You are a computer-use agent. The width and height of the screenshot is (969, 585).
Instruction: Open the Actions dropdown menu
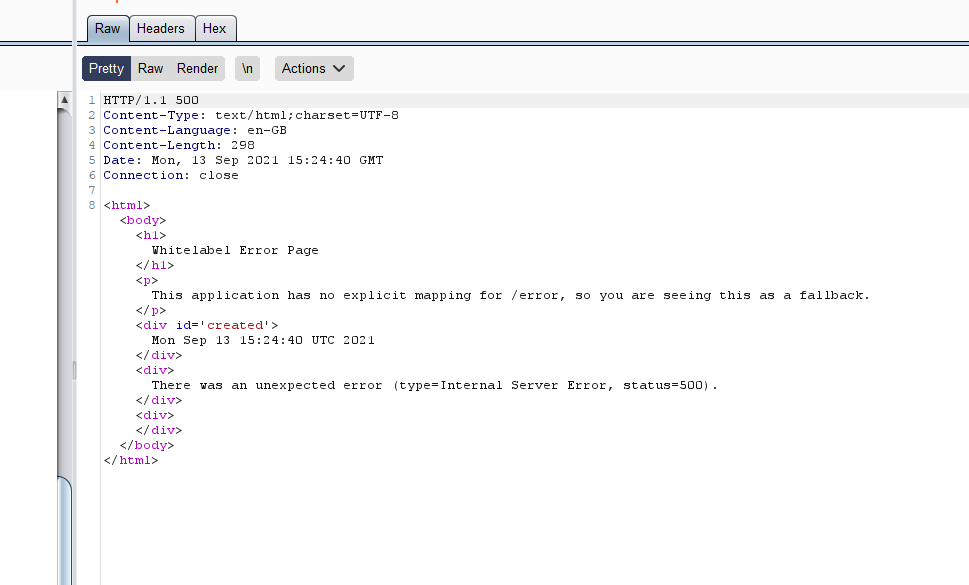click(314, 69)
